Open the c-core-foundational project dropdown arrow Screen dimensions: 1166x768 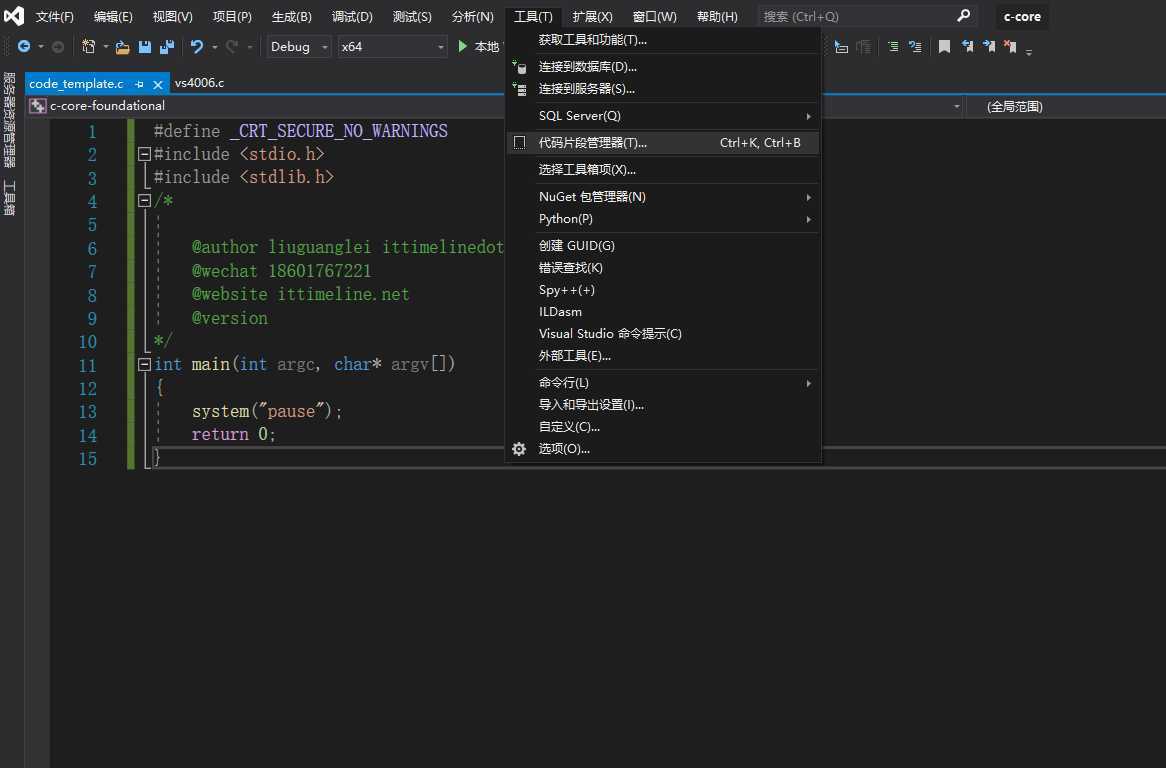click(957, 107)
